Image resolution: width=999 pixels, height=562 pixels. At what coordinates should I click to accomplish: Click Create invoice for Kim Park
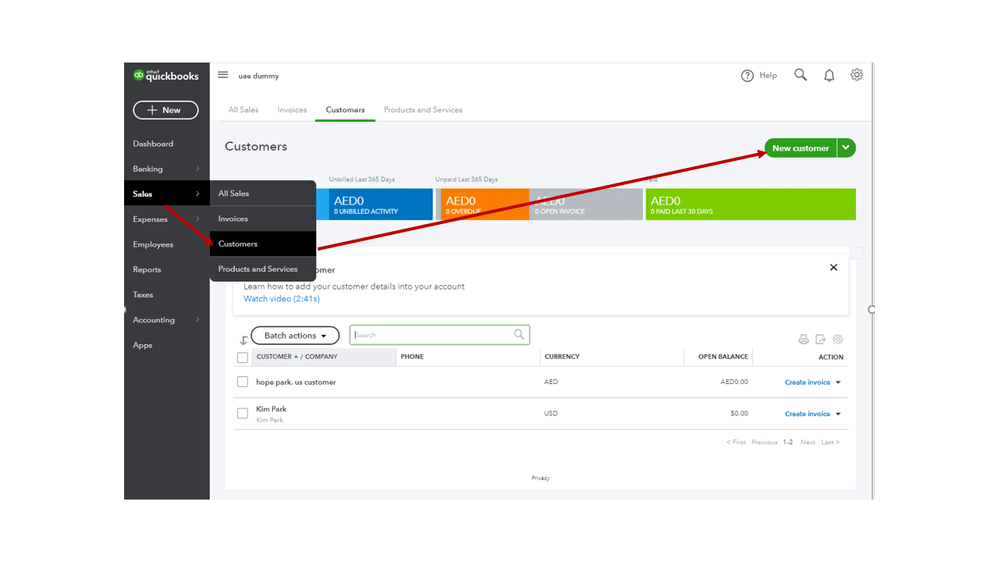807,414
